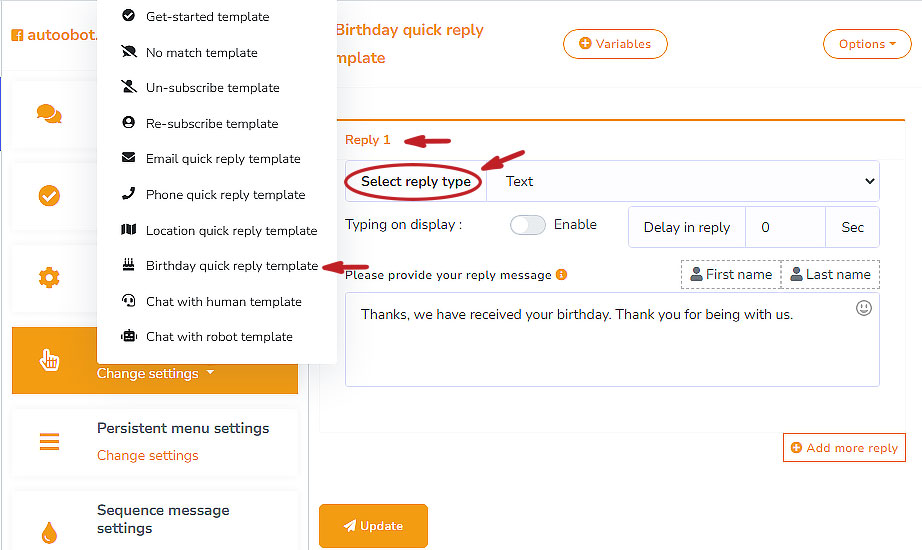Insert the First name variable
The image size is (922, 550).
[731, 275]
